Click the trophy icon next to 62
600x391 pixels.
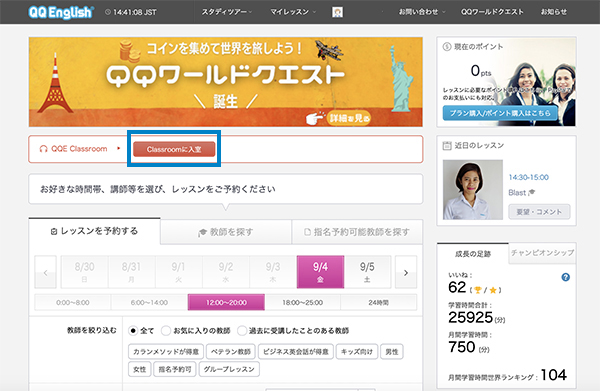point(477,290)
